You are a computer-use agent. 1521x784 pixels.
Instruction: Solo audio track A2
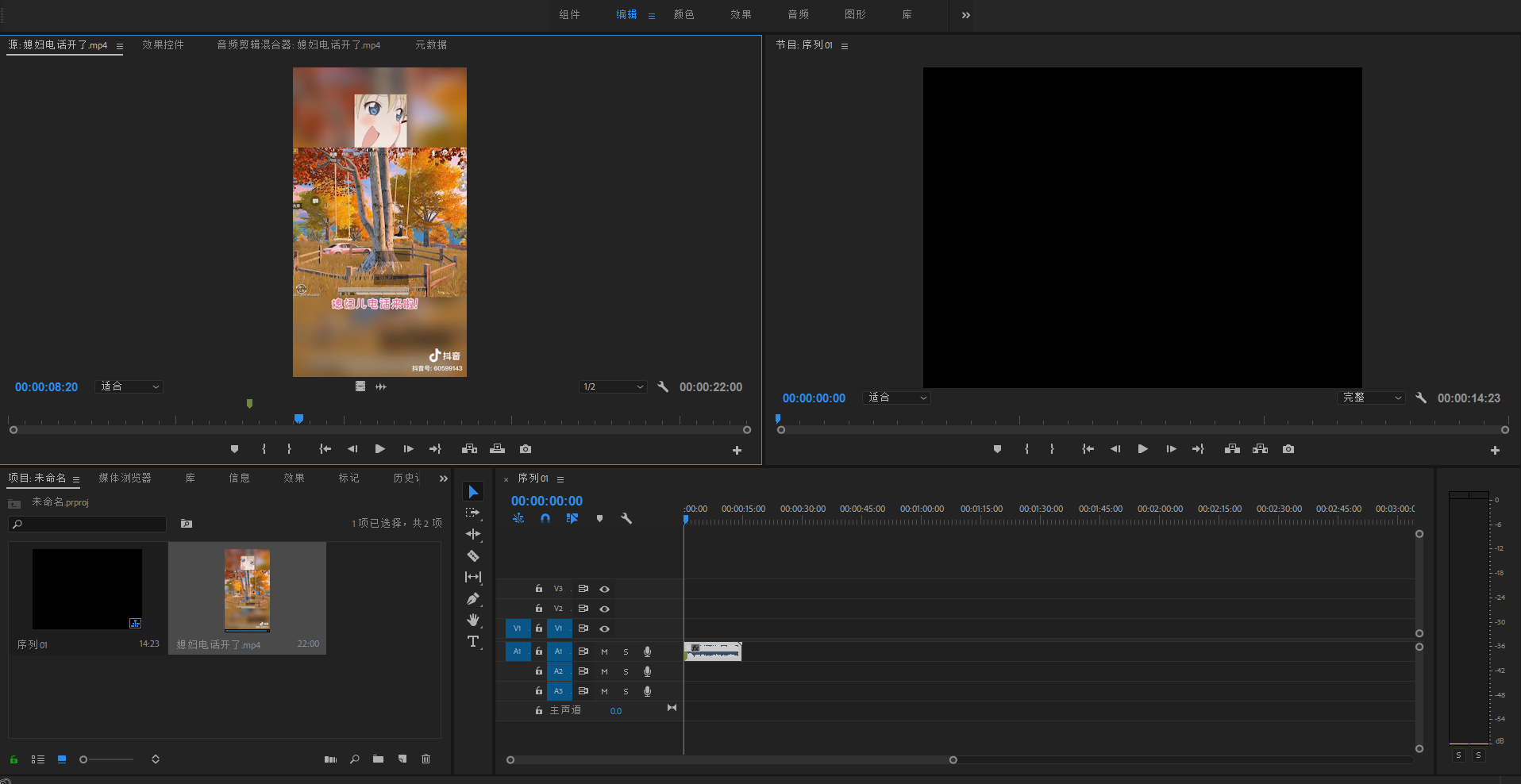coord(626,671)
